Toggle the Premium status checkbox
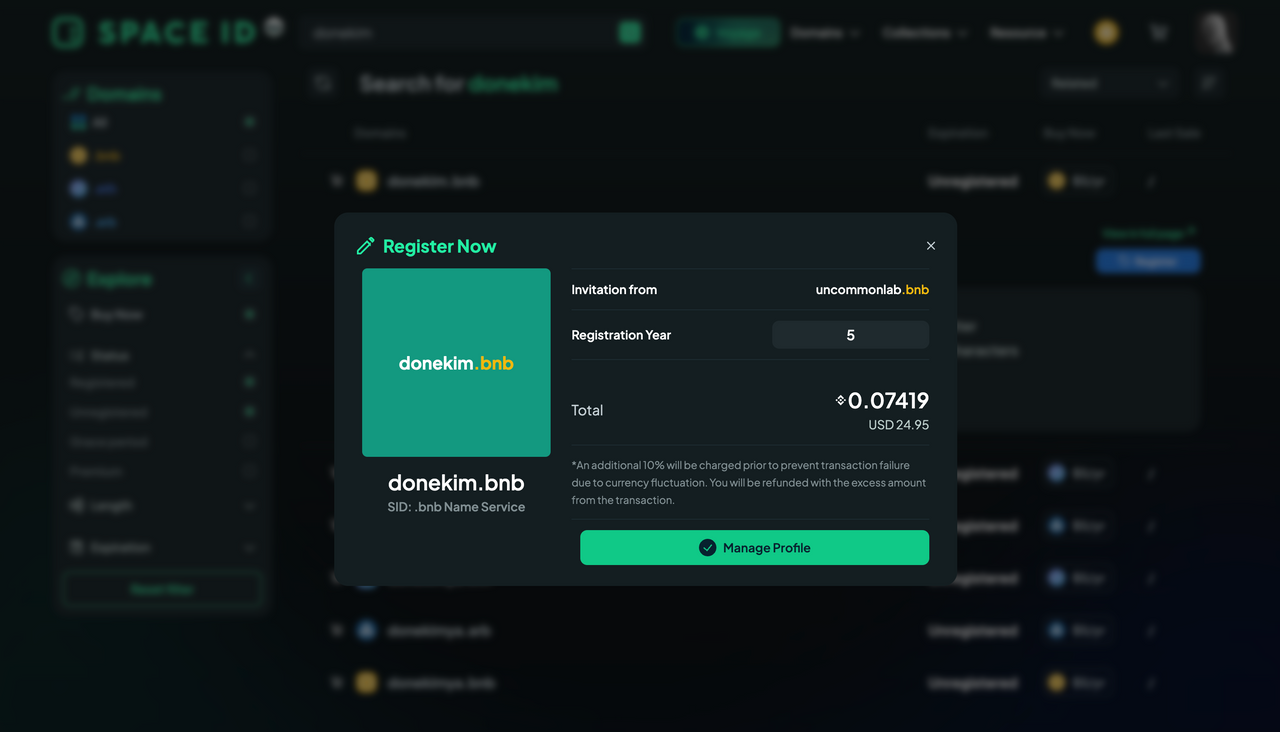 (x=250, y=471)
